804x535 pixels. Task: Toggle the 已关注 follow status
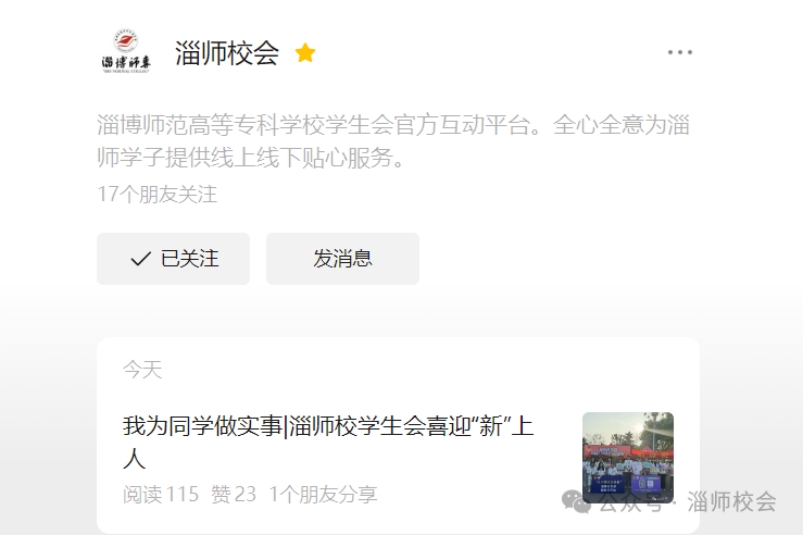point(173,259)
